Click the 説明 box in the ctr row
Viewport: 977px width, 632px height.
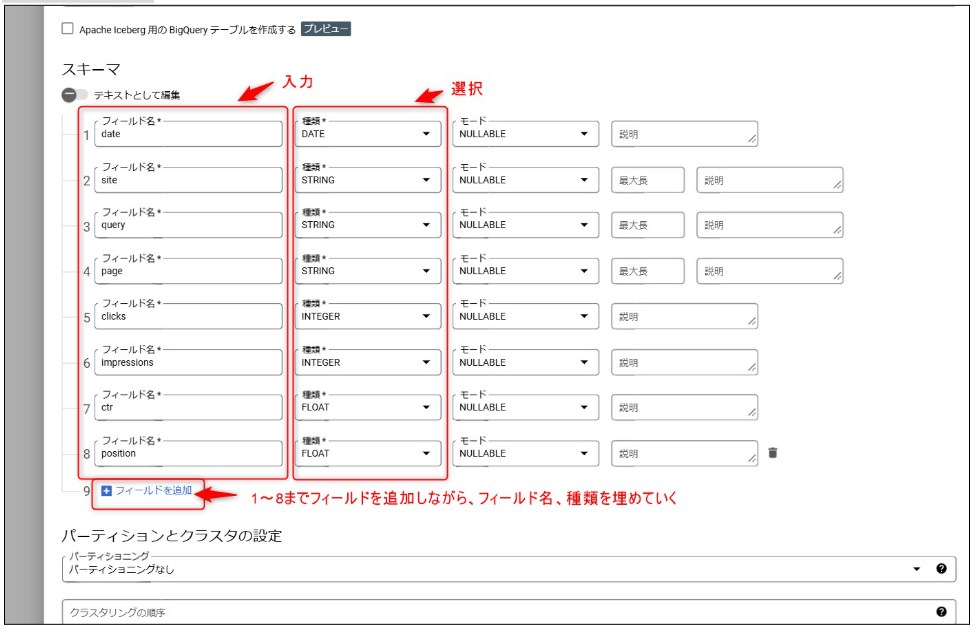[x=684, y=408]
